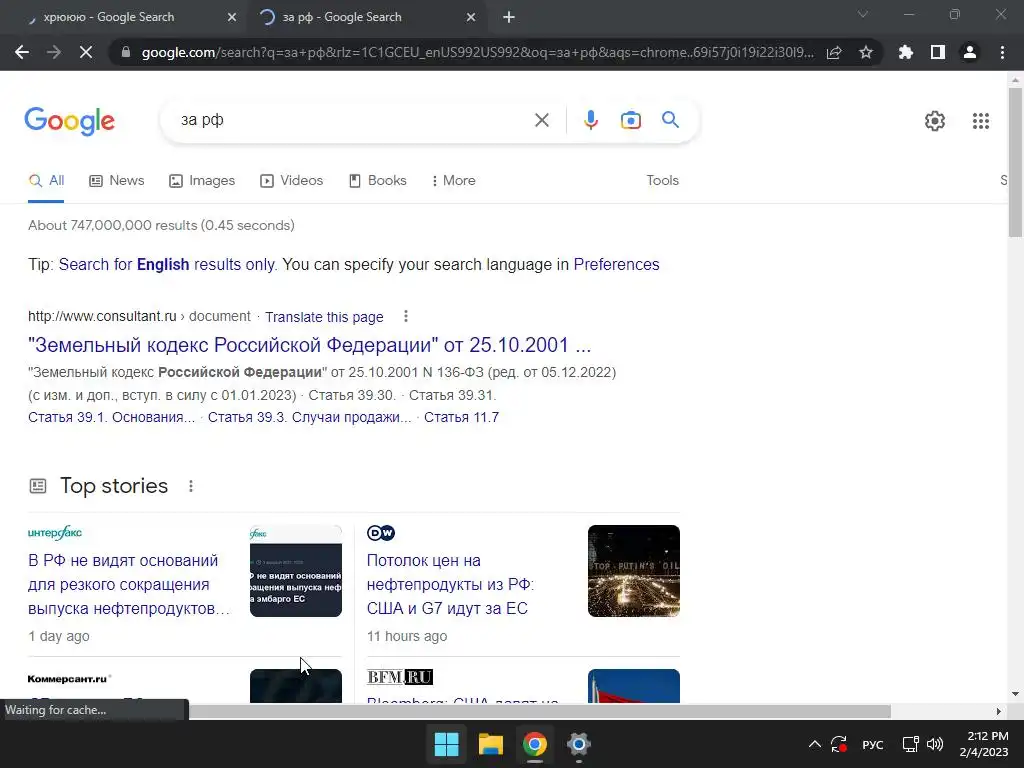1024x768 pixels.
Task: Switch to Books results tab
Action: tap(377, 180)
